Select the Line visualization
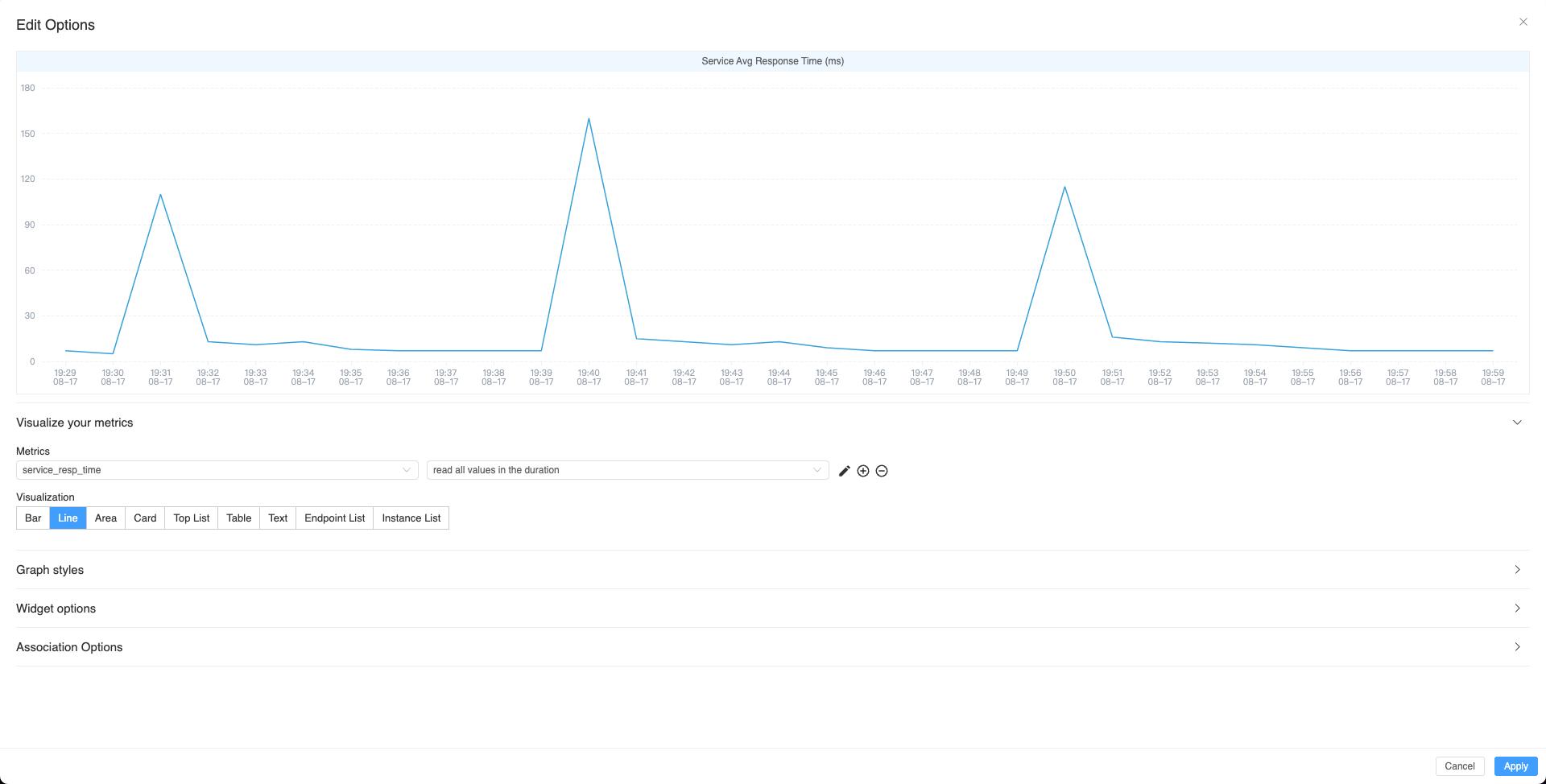The width and height of the screenshot is (1546, 784). pos(68,518)
